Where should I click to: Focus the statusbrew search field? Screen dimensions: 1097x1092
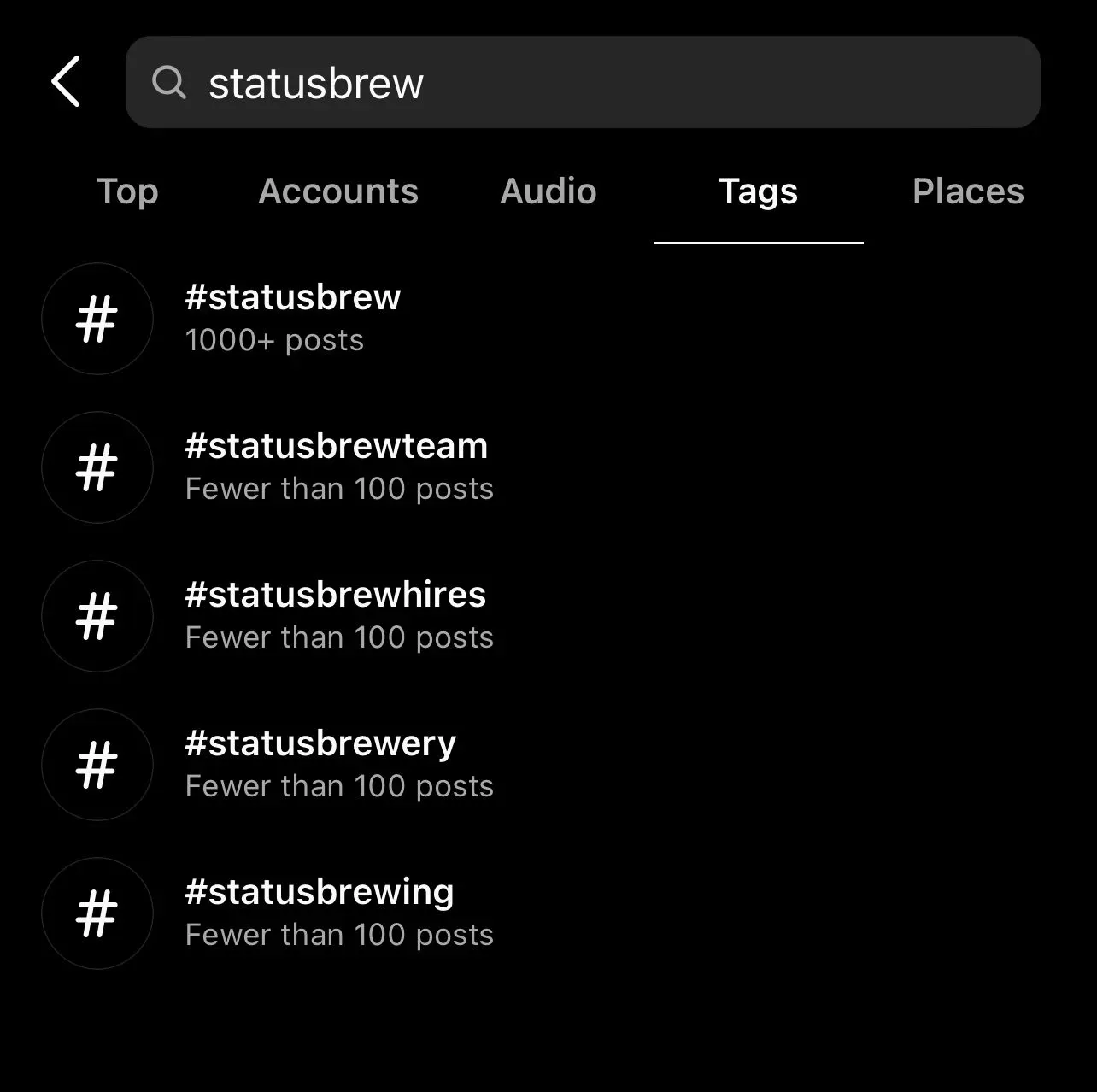[598, 83]
